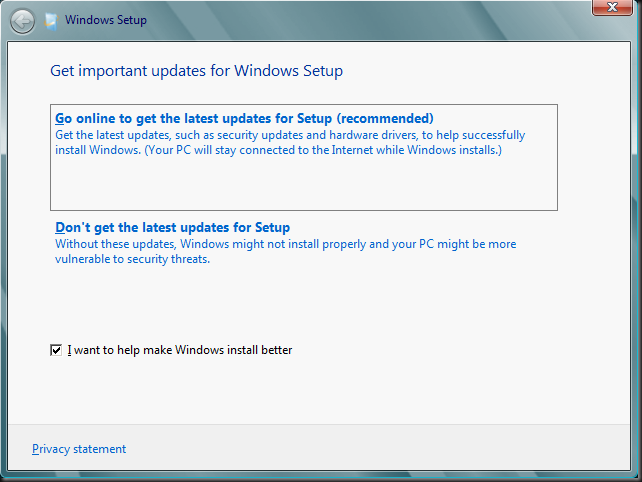Click the "Get important updates for Windows Setup" heading
This screenshot has width=642, height=482.
pyautogui.click(x=197, y=71)
